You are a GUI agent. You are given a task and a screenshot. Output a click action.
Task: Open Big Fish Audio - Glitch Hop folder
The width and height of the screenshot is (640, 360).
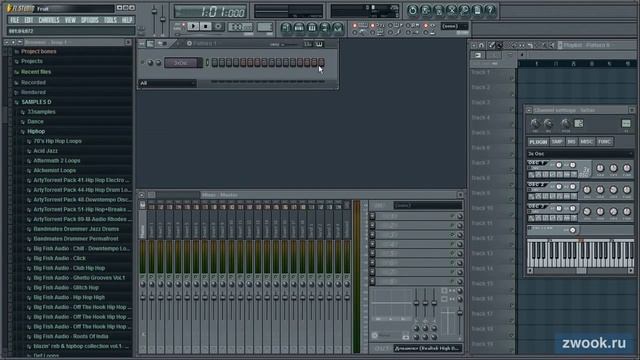(x=66, y=288)
